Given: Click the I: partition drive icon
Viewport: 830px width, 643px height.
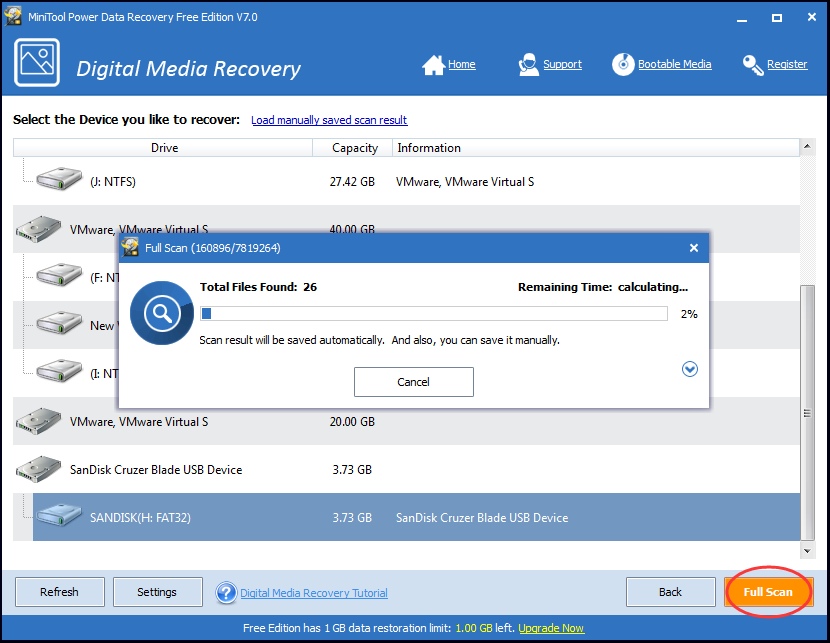Looking at the screenshot, I should point(59,371).
